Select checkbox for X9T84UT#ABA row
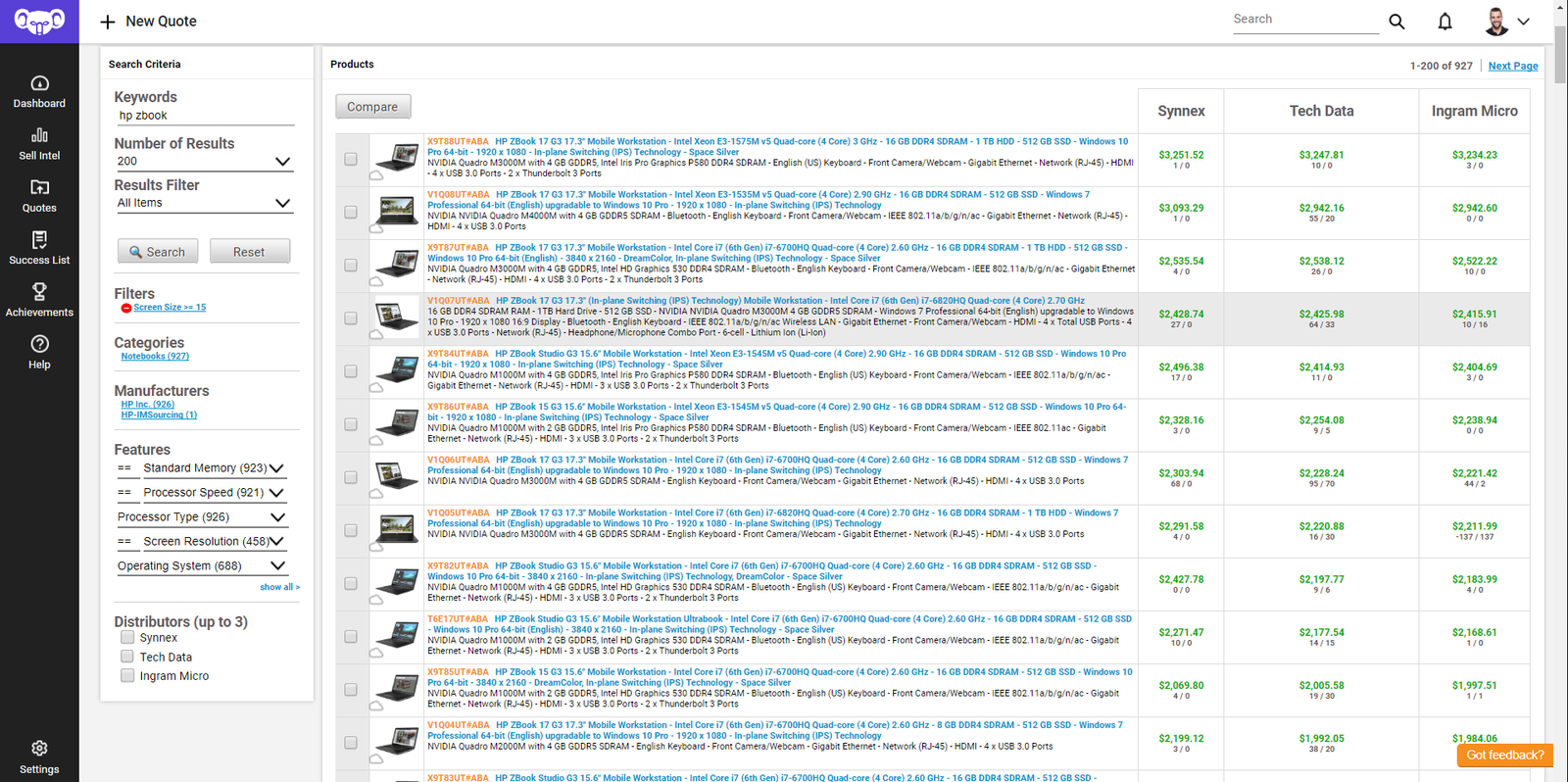Viewport: 1568px width, 782px height. [x=351, y=371]
